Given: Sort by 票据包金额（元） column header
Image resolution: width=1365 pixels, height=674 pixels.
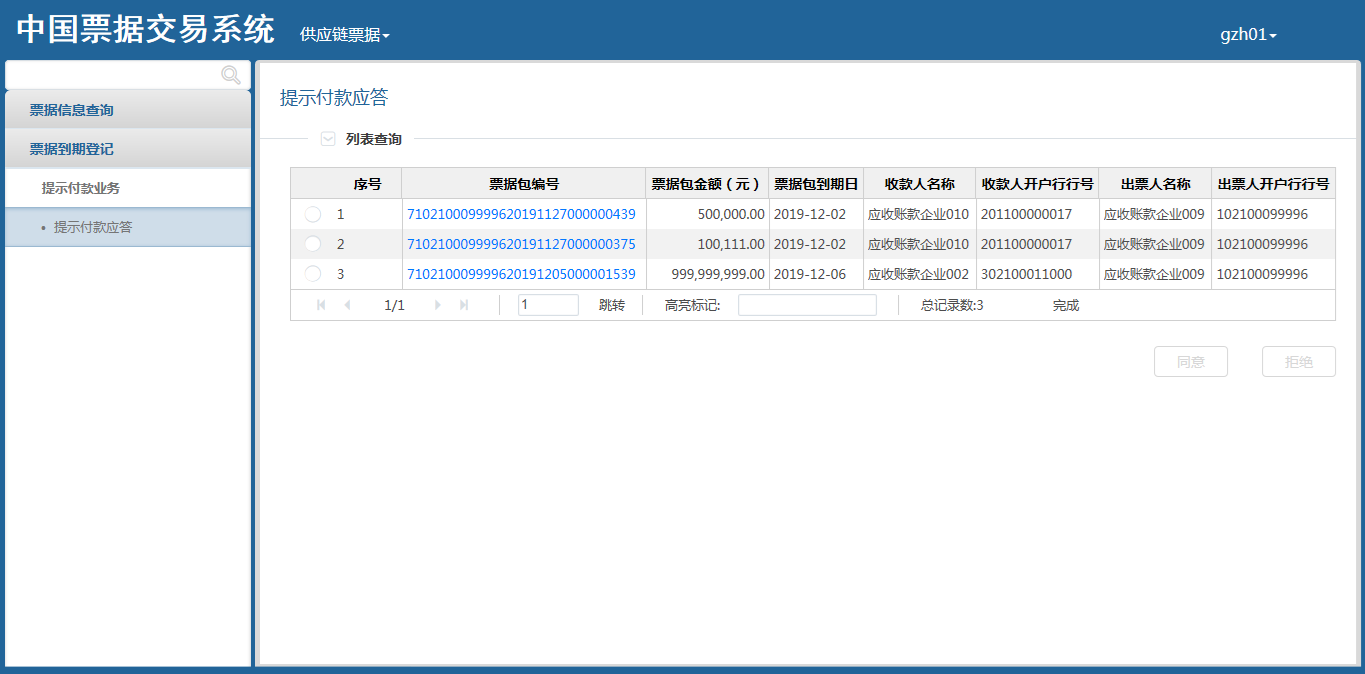Looking at the screenshot, I should 707,184.
